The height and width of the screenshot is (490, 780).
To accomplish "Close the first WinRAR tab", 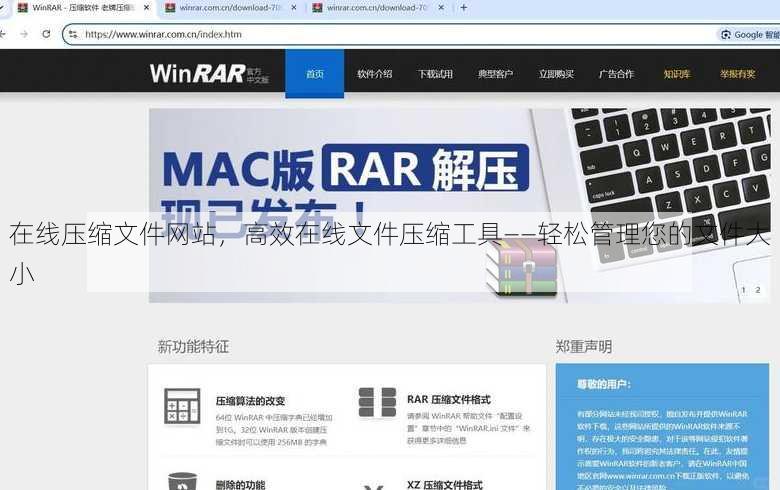I will 146,8.
